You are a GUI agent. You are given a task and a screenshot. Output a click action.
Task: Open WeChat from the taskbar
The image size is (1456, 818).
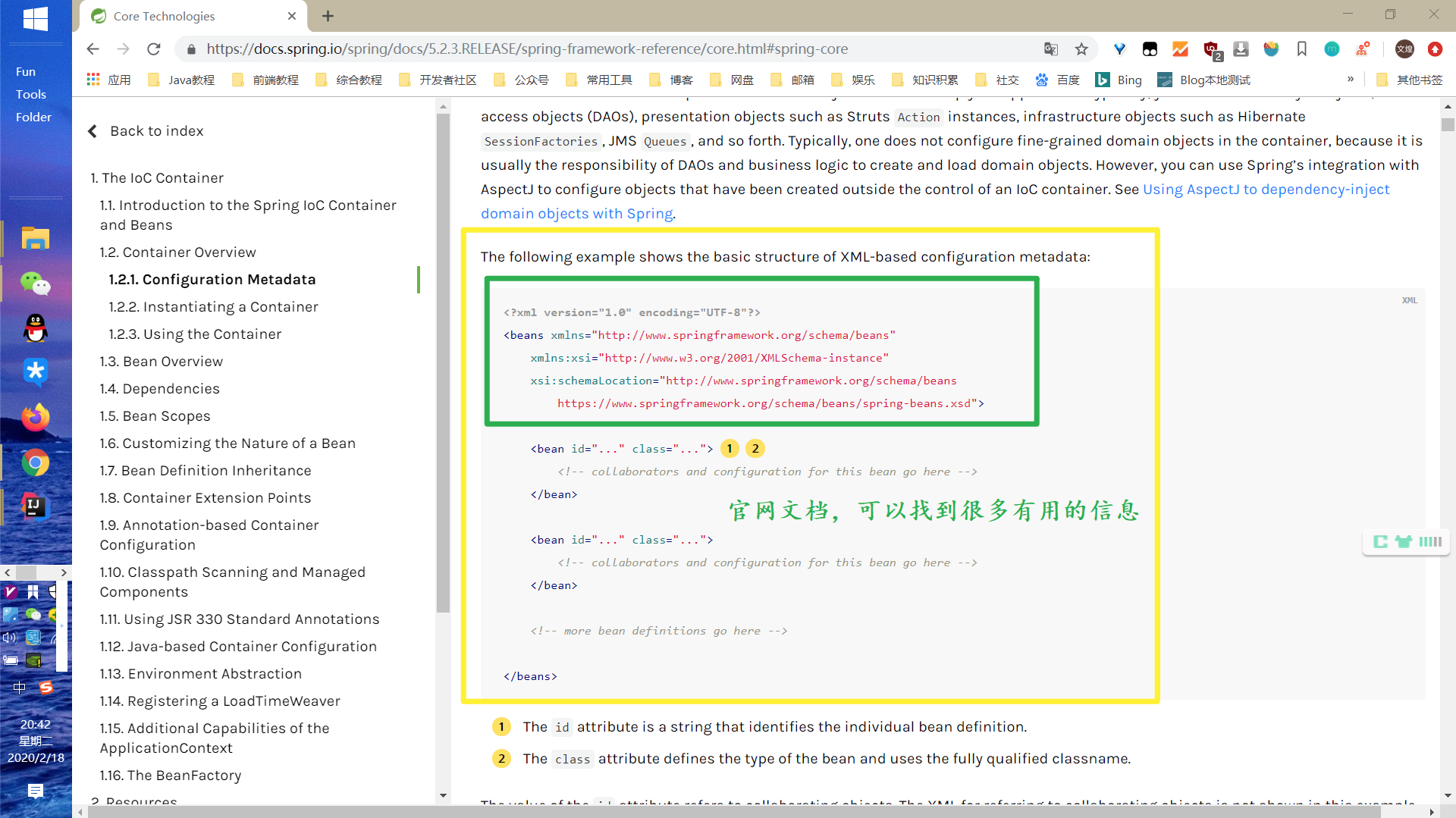36,284
